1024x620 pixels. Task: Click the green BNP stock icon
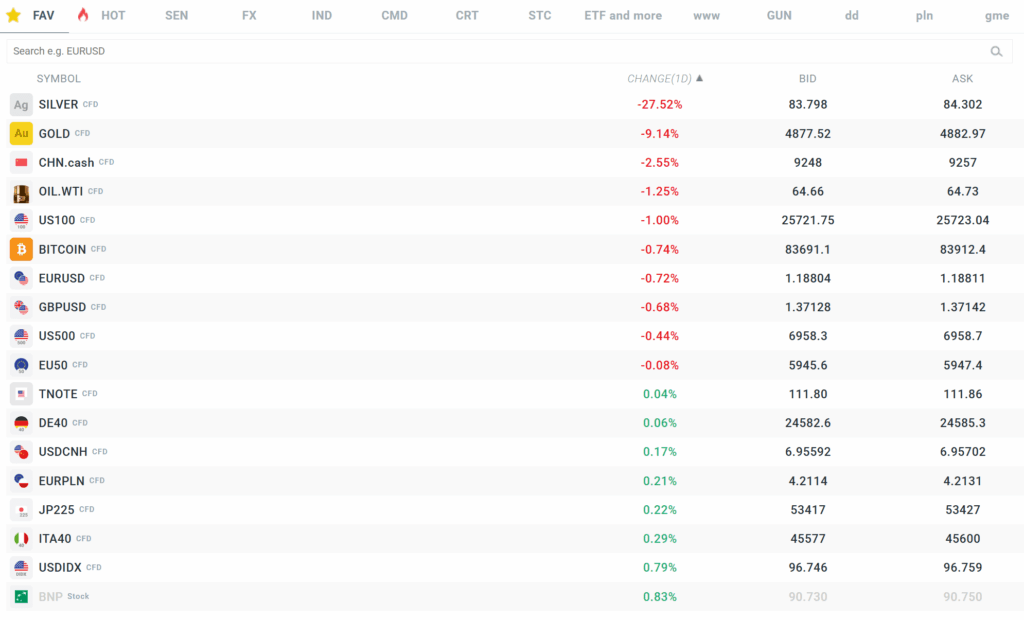tap(21, 597)
